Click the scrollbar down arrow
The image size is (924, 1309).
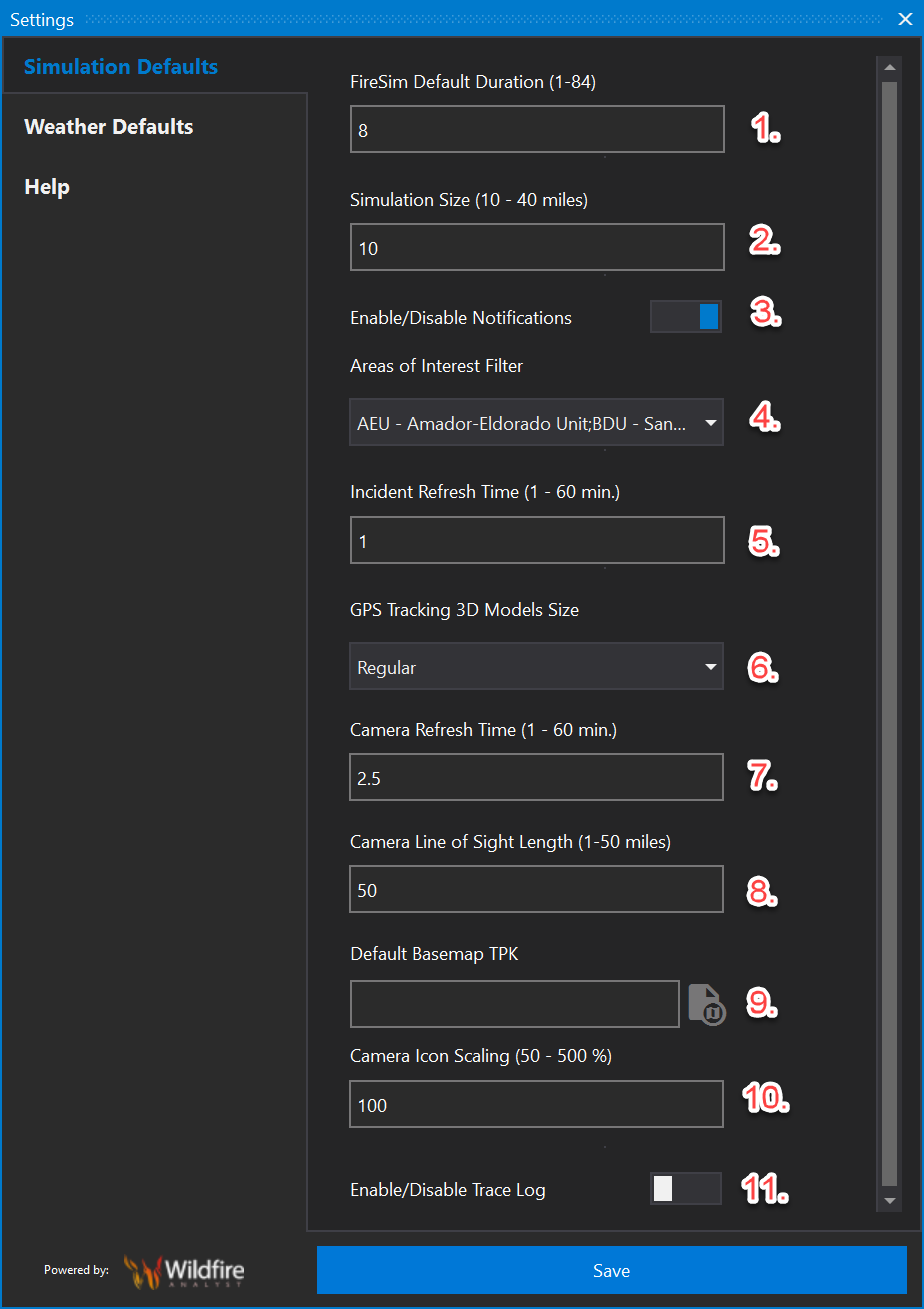coord(889,1200)
